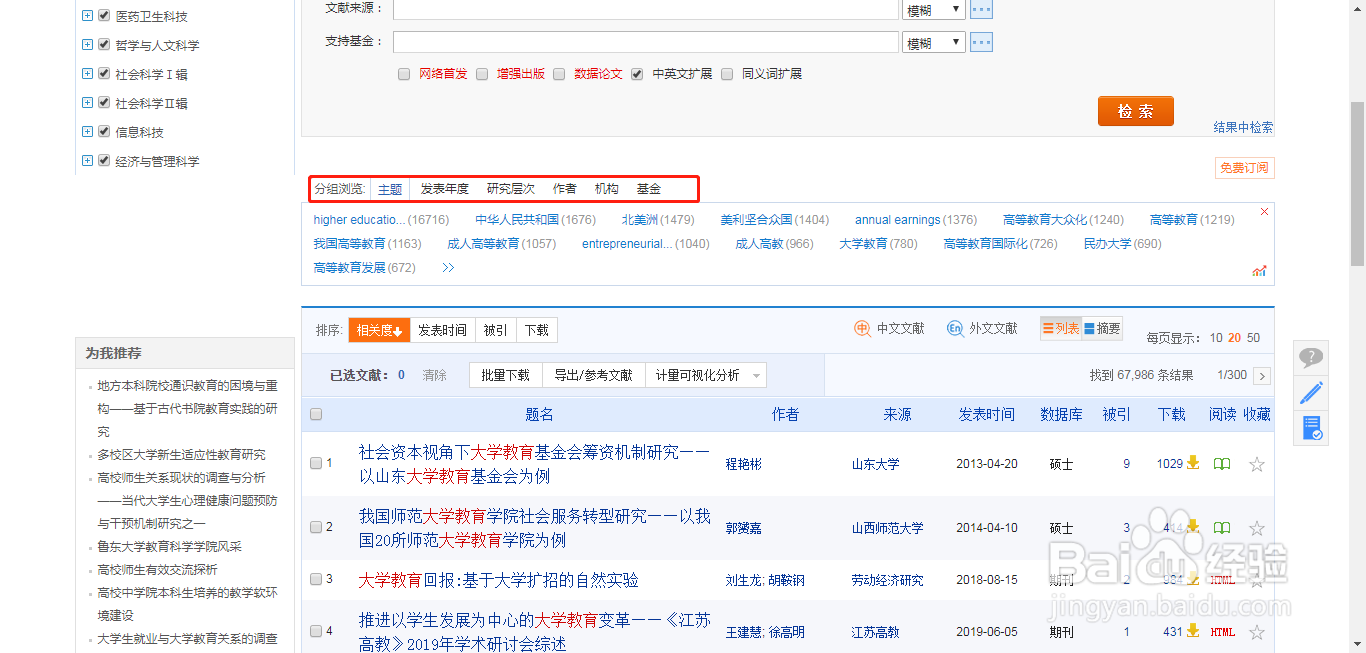
Task: Uncheck the 中英文扩展 checkbox
Action: tap(637, 74)
